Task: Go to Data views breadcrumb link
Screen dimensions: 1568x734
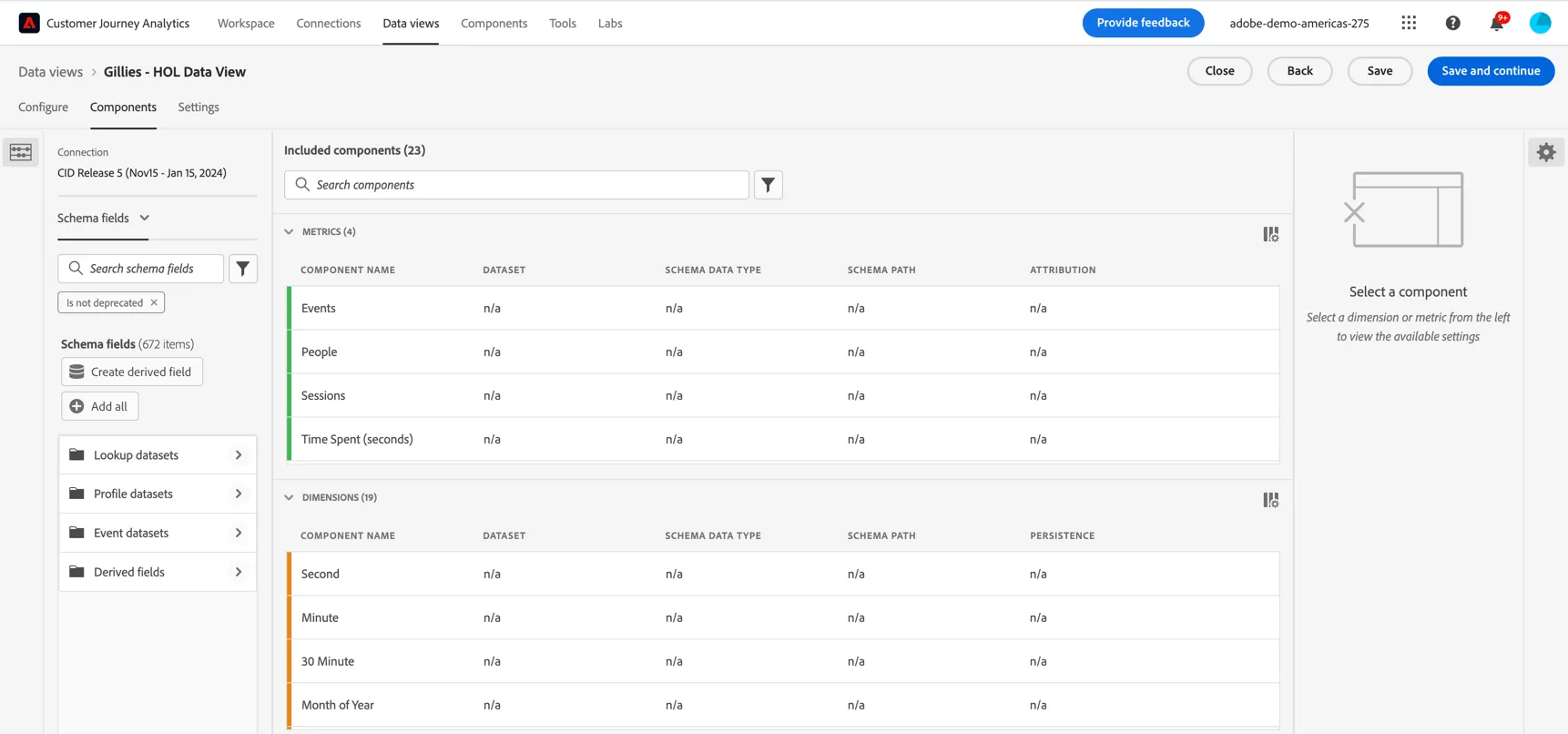Action: [50, 72]
